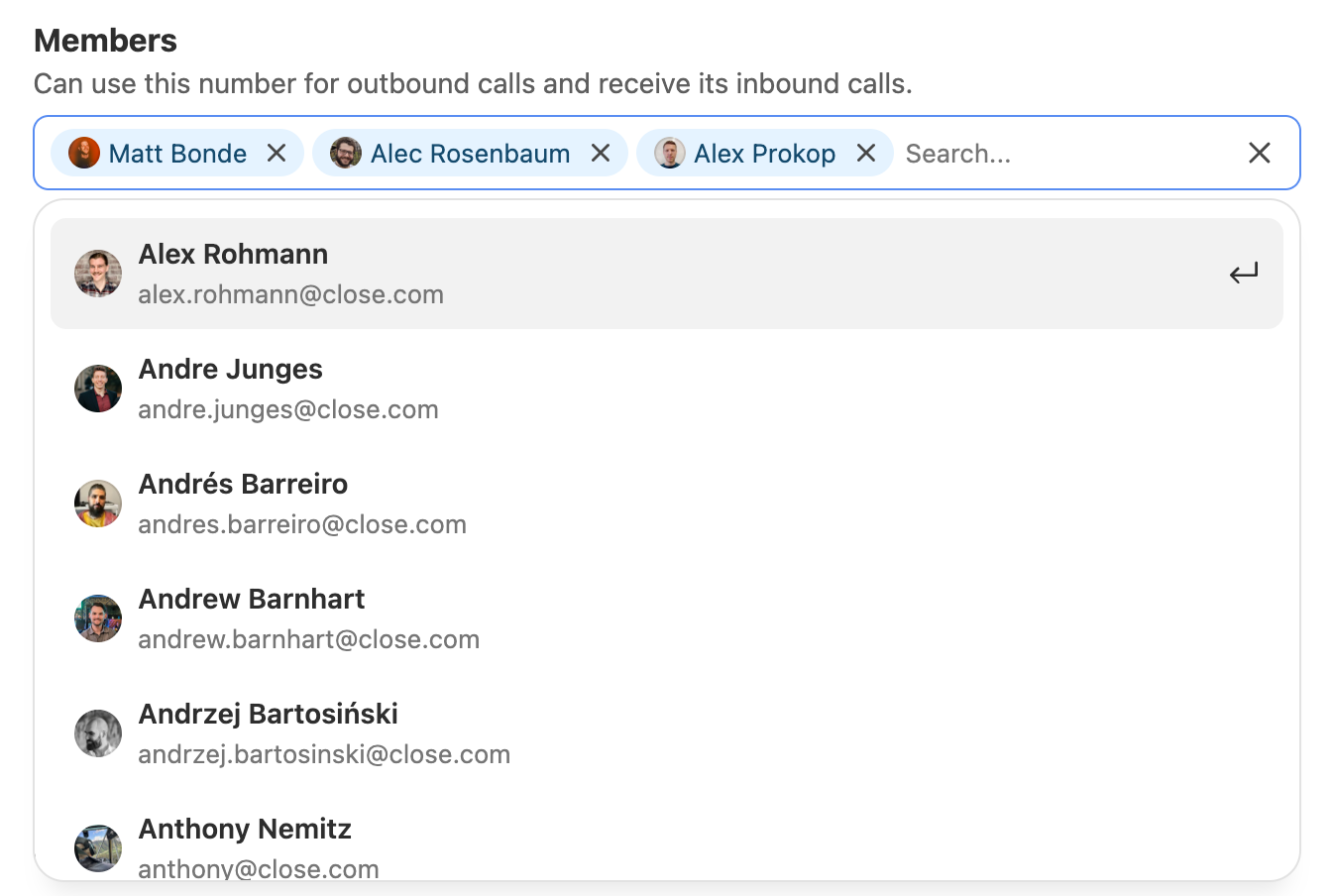Click the Matt Bonde chip label
The height and width of the screenshot is (896, 1332).
[177, 154]
